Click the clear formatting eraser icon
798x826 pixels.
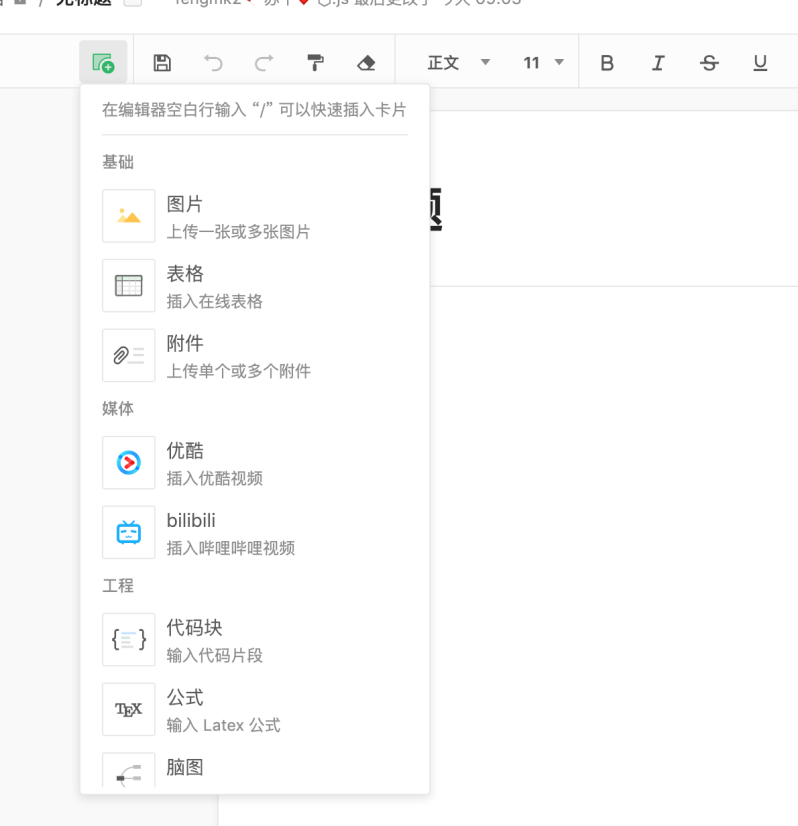[366, 63]
